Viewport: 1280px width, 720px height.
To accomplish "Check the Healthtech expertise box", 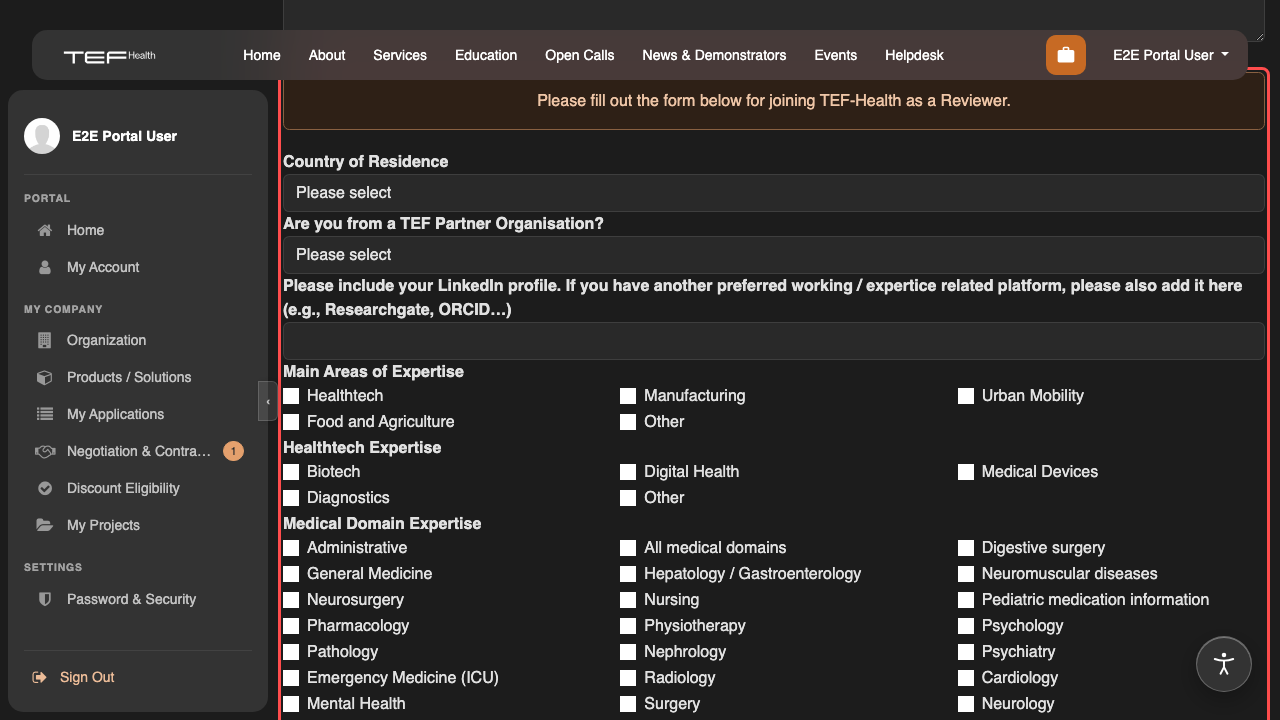I will point(291,396).
